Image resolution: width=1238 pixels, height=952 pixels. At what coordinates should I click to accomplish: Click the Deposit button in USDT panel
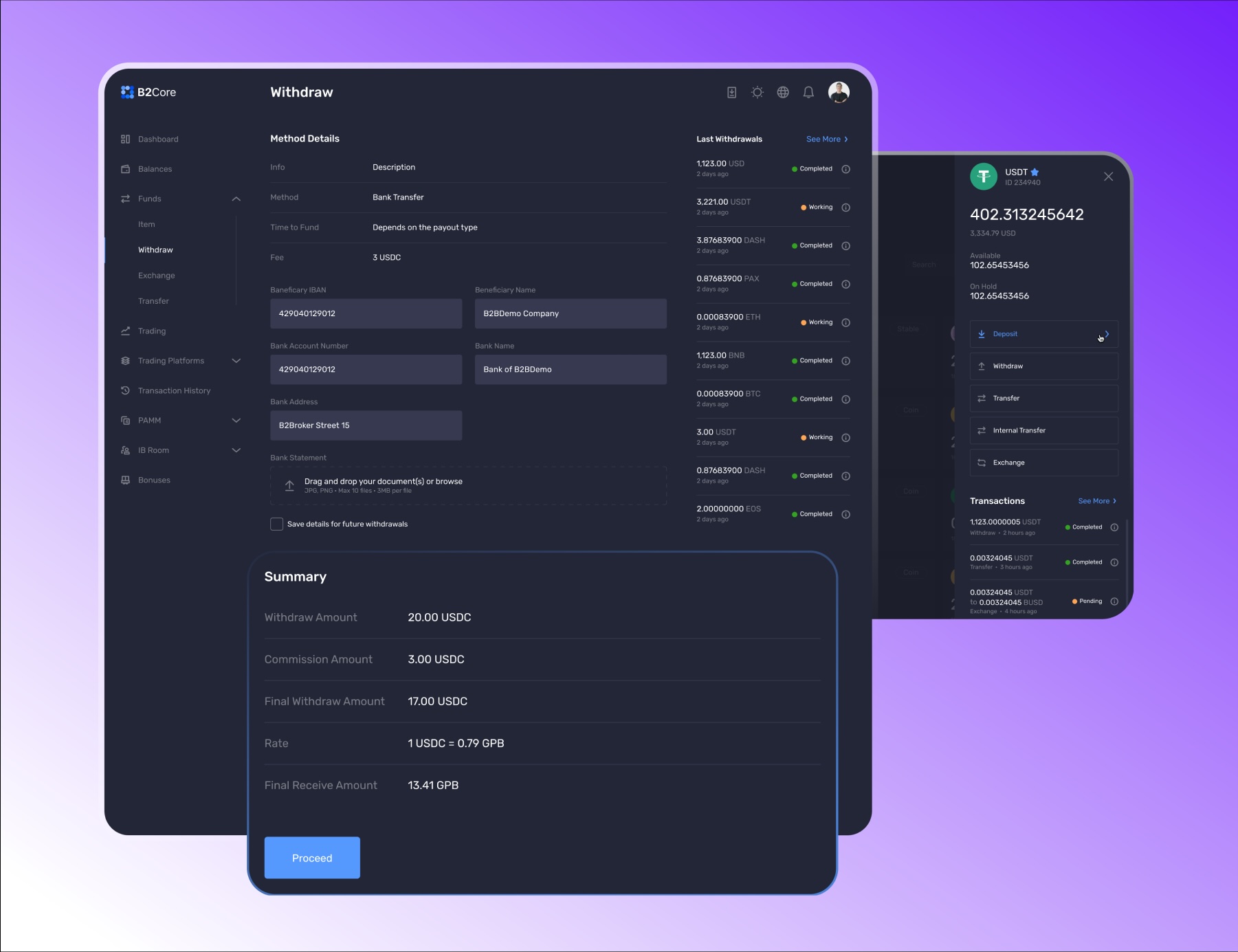pyautogui.click(x=1043, y=334)
